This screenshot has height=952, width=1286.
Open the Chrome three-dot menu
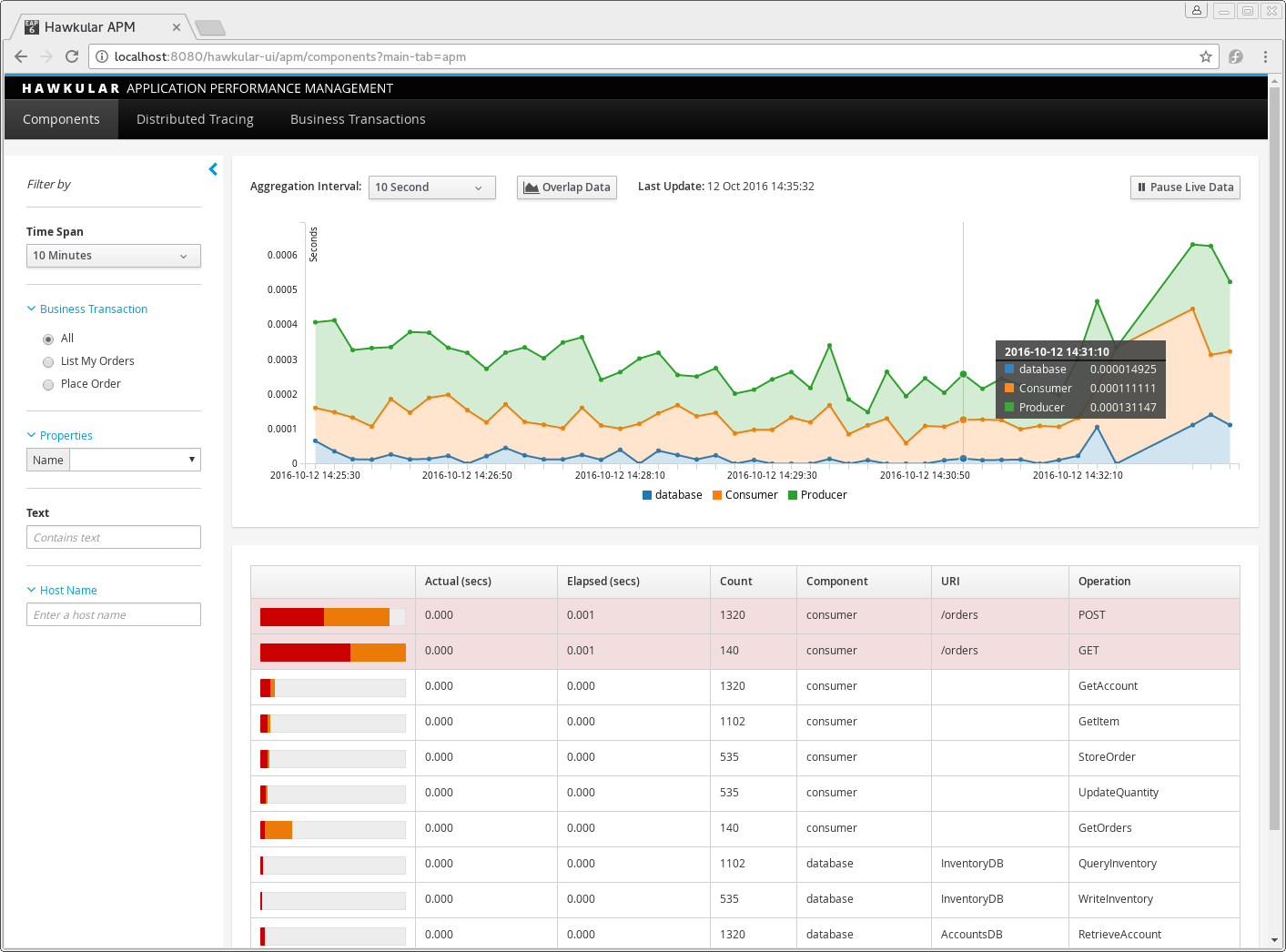(1265, 56)
